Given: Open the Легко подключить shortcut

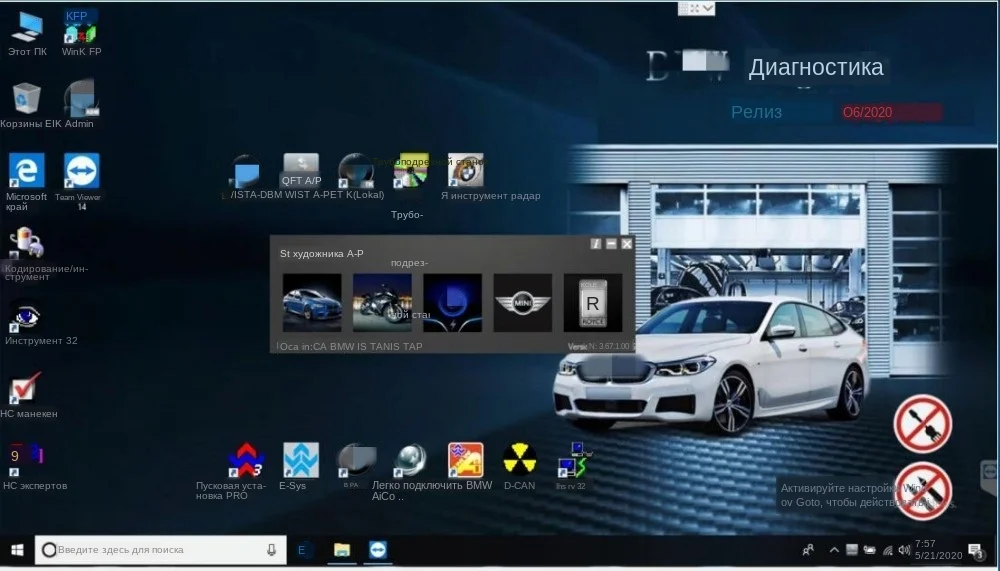Looking at the screenshot, I should pyautogui.click(x=410, y=460).
